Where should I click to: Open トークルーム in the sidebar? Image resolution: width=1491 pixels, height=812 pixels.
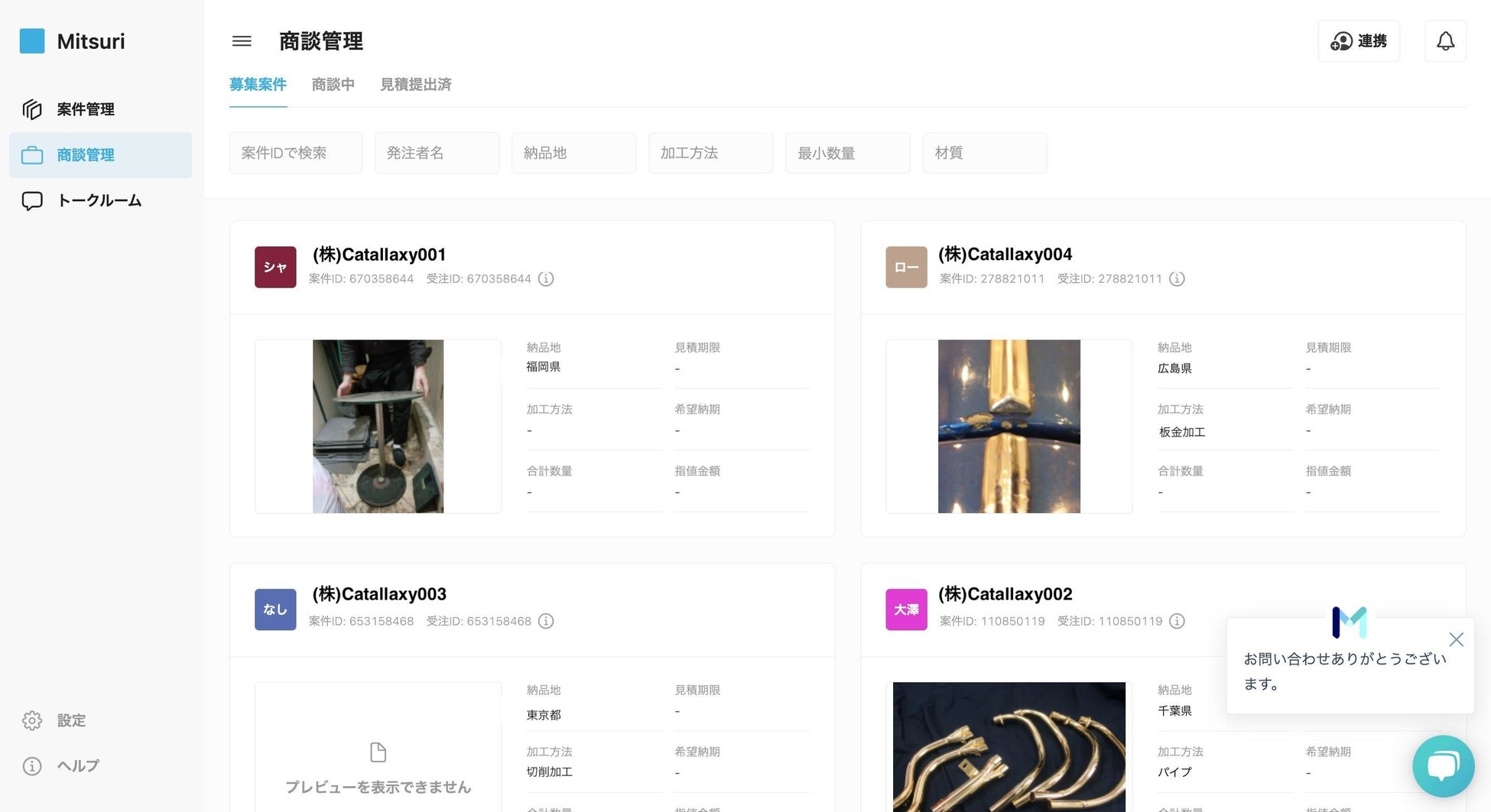click(x=101, y=201)
